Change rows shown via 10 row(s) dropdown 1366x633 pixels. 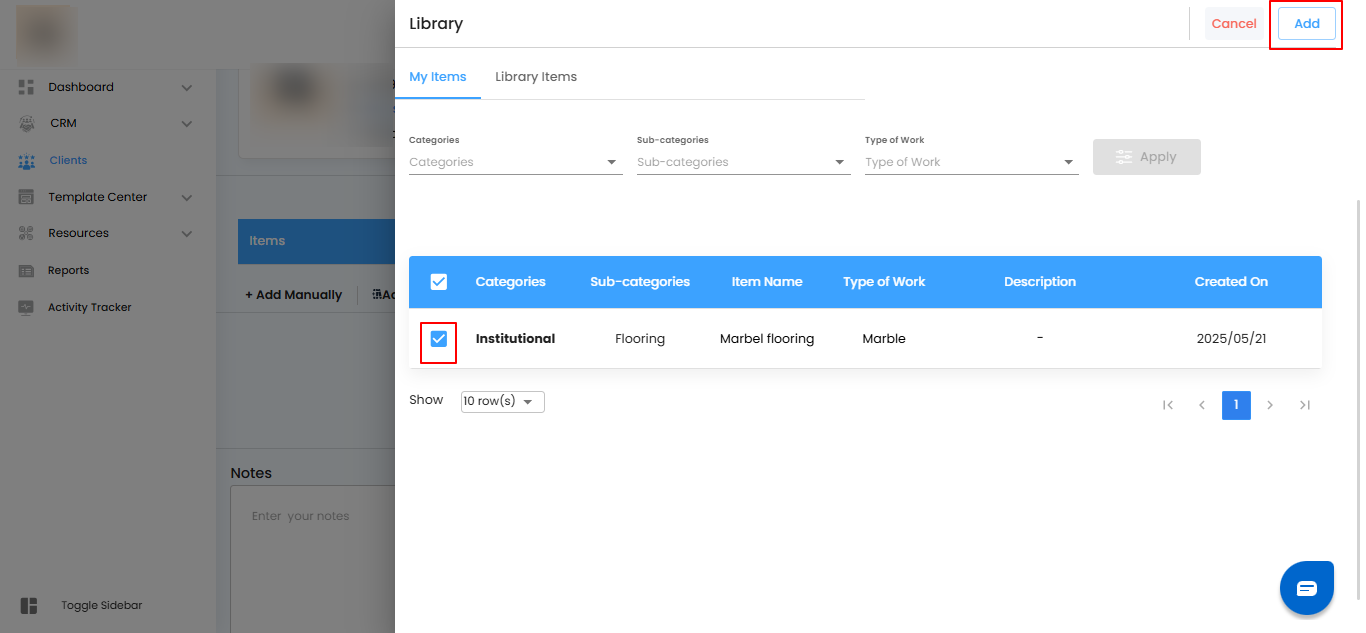click(x=502, y=401)
